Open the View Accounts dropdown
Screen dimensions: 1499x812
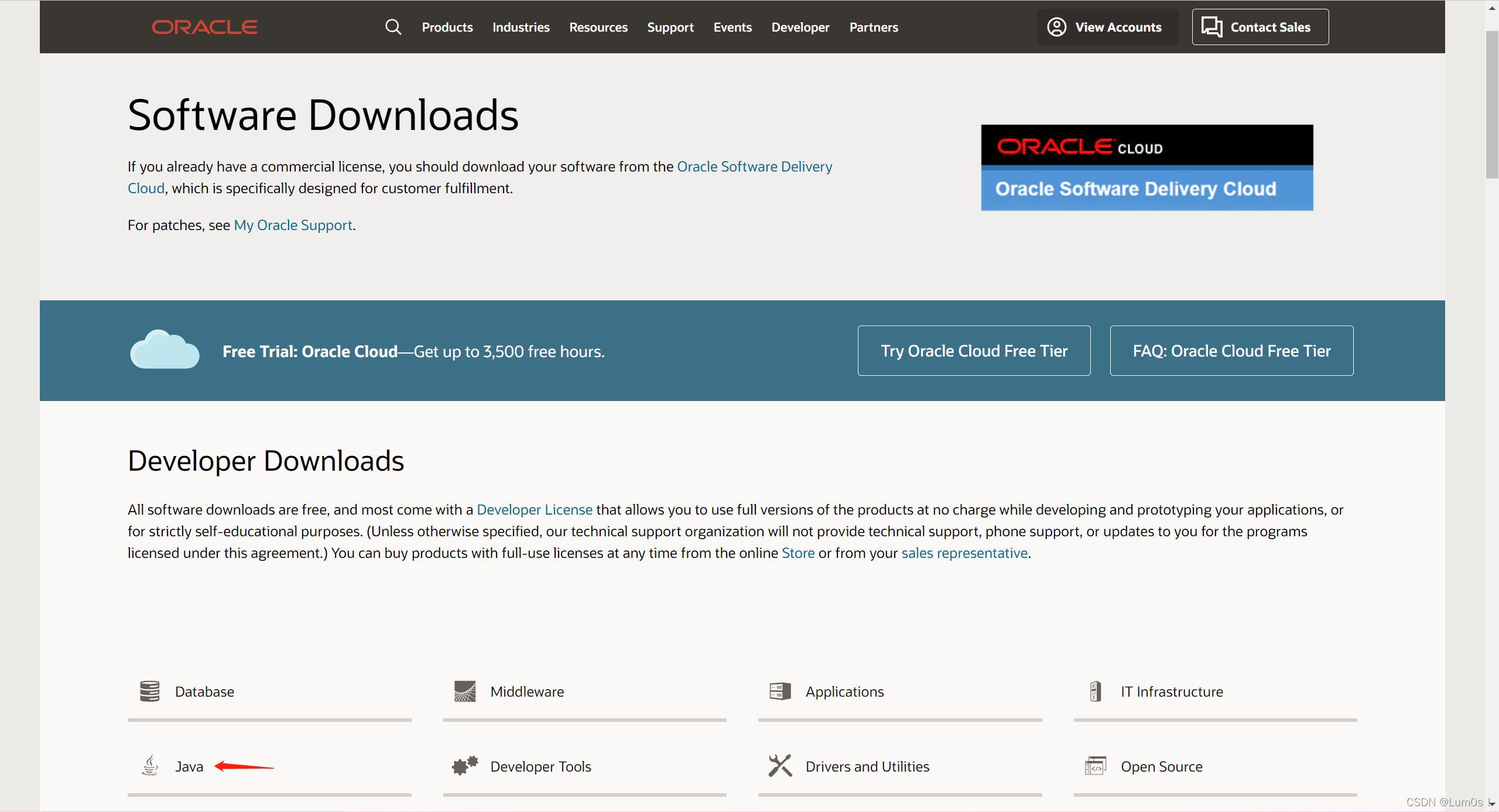point(1106,27)
